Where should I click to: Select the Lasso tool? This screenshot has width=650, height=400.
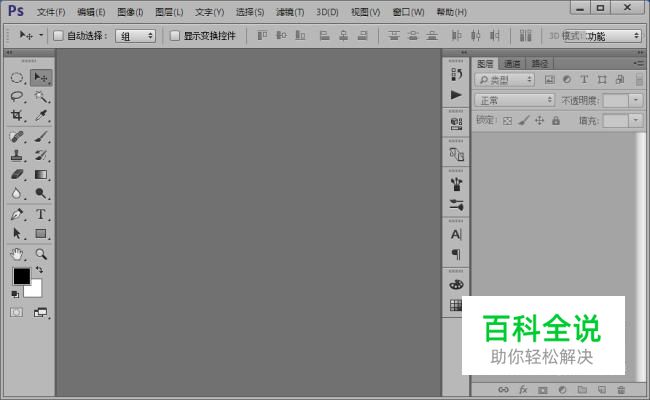pos(17,96)
